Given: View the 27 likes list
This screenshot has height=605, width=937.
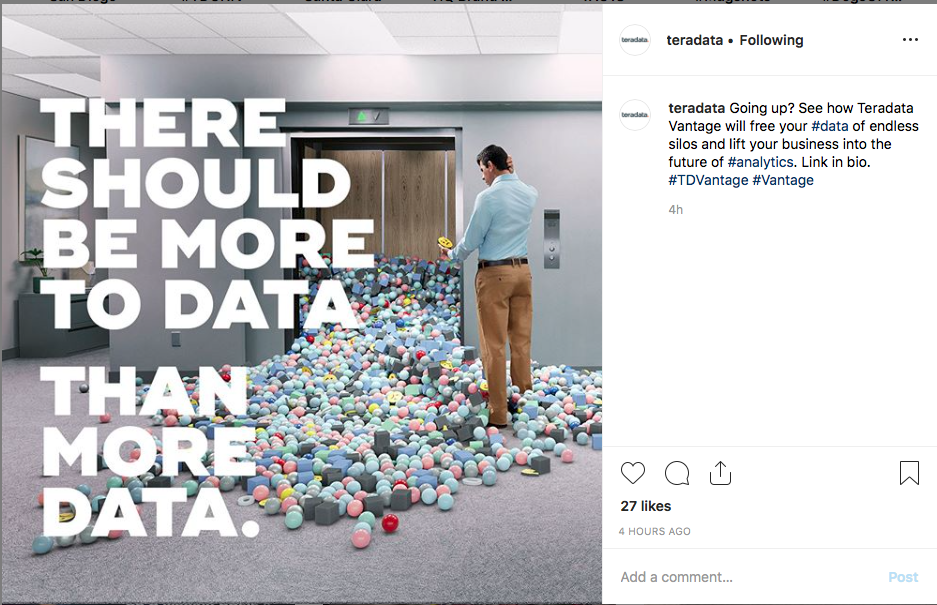Looking at the screenshot, I should click(646, 506).
